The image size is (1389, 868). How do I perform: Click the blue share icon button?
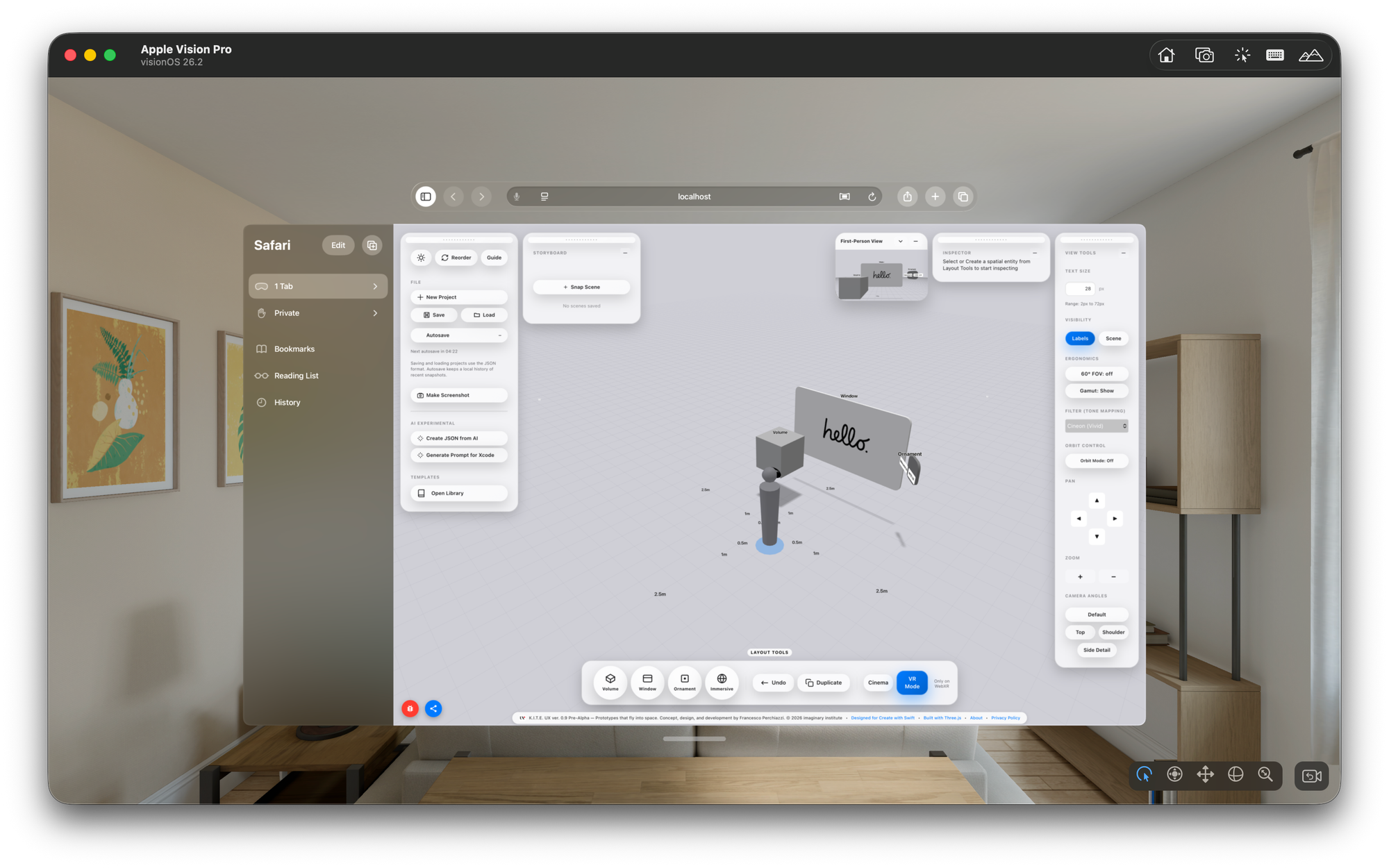[433, 708]
